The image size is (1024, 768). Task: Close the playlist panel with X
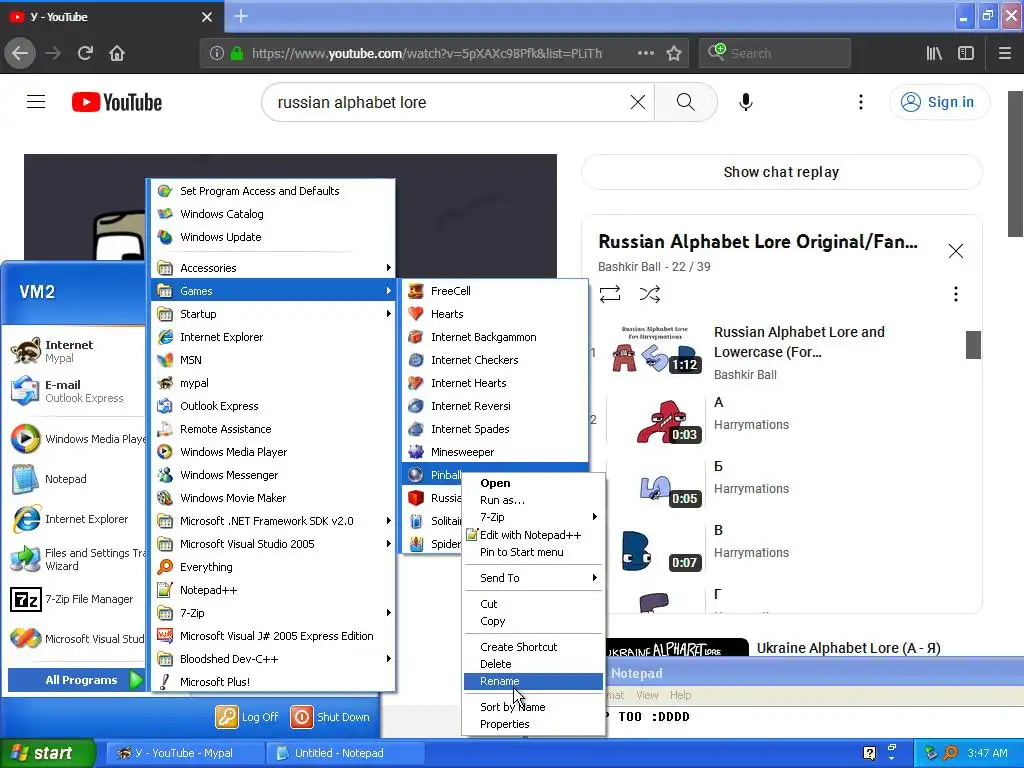coord(955,251)
